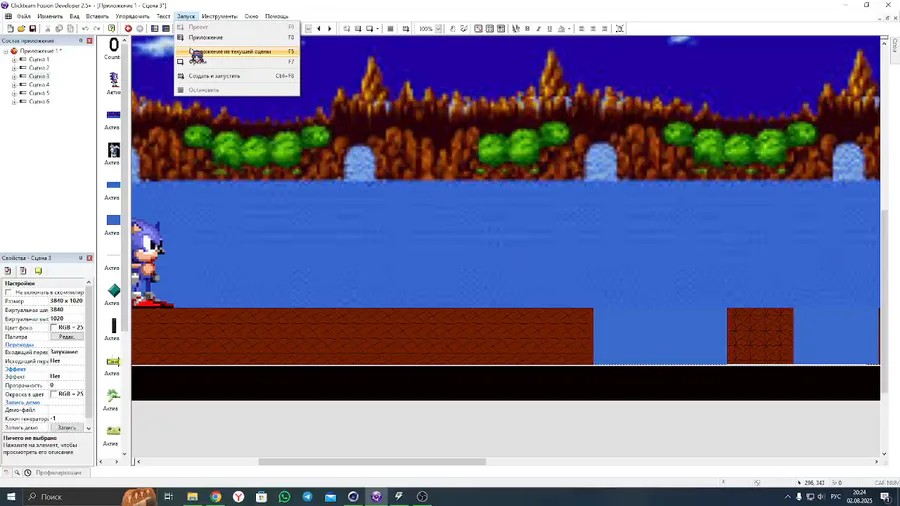Click the clock Profiler icon at bottom
Viewport: 900px width, 506px height.
click(28, 473)
